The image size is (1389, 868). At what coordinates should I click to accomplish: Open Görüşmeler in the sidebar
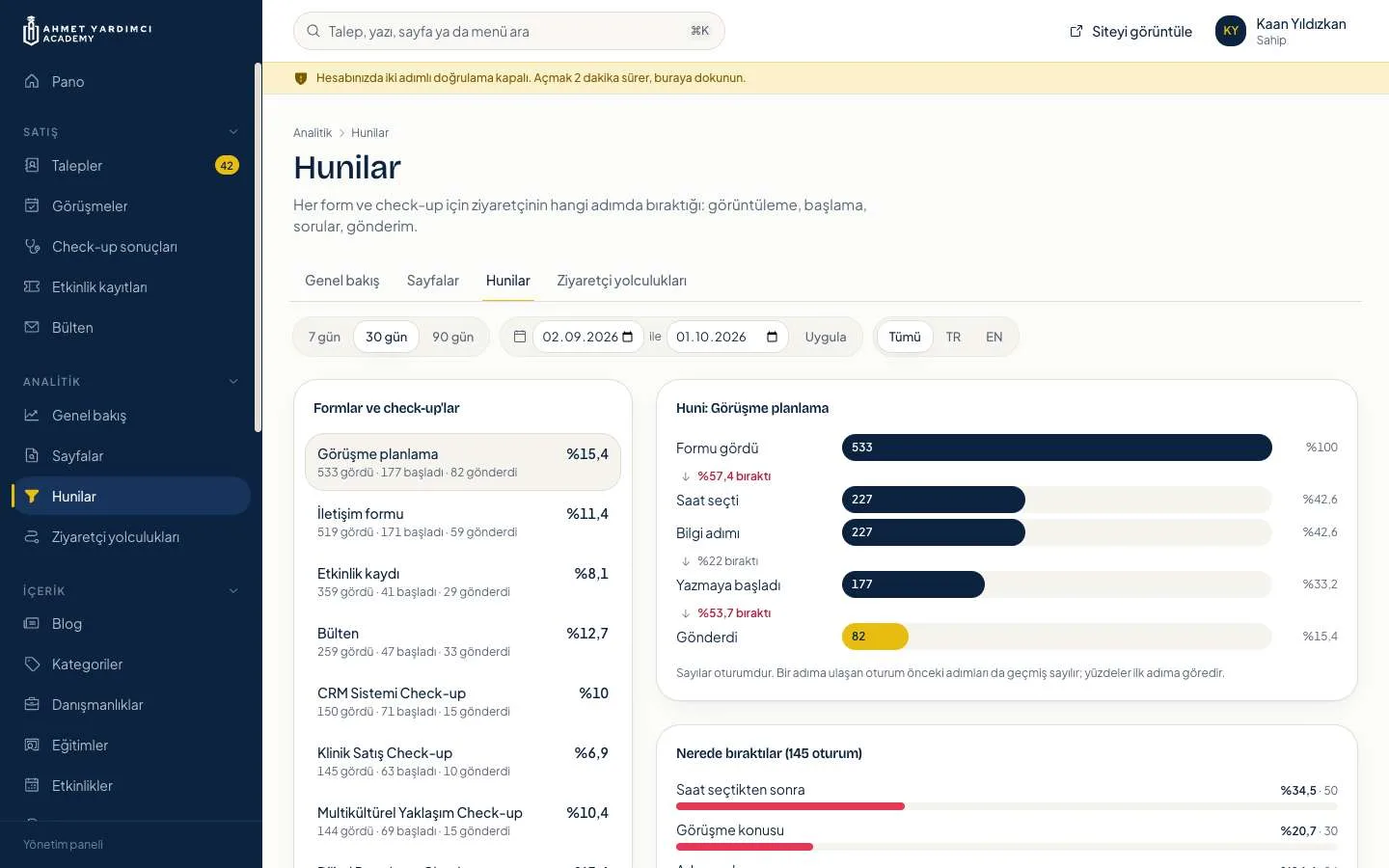(131, 206)
